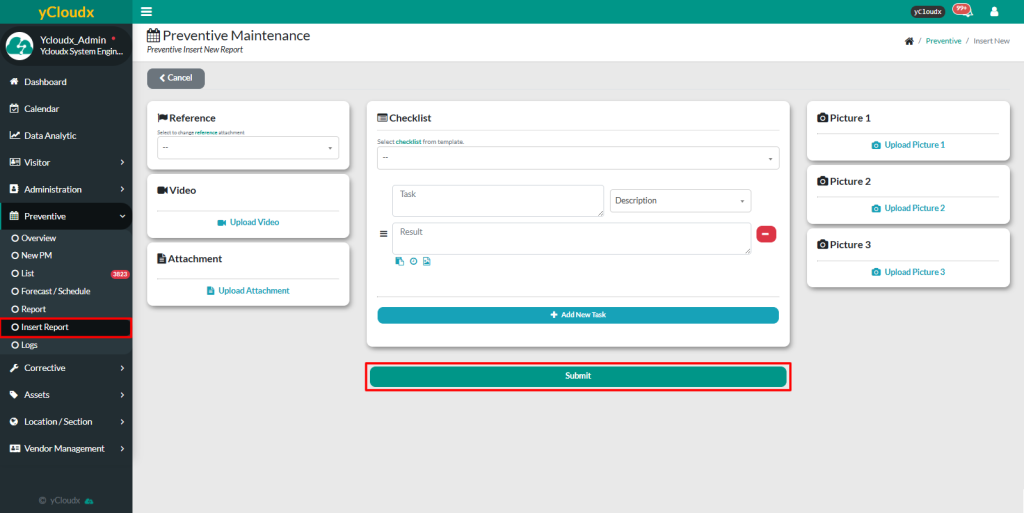The width and height of the screenshot is (1024, 513).
Task: Click the clock icon below Result
Action: click(413, 261)
